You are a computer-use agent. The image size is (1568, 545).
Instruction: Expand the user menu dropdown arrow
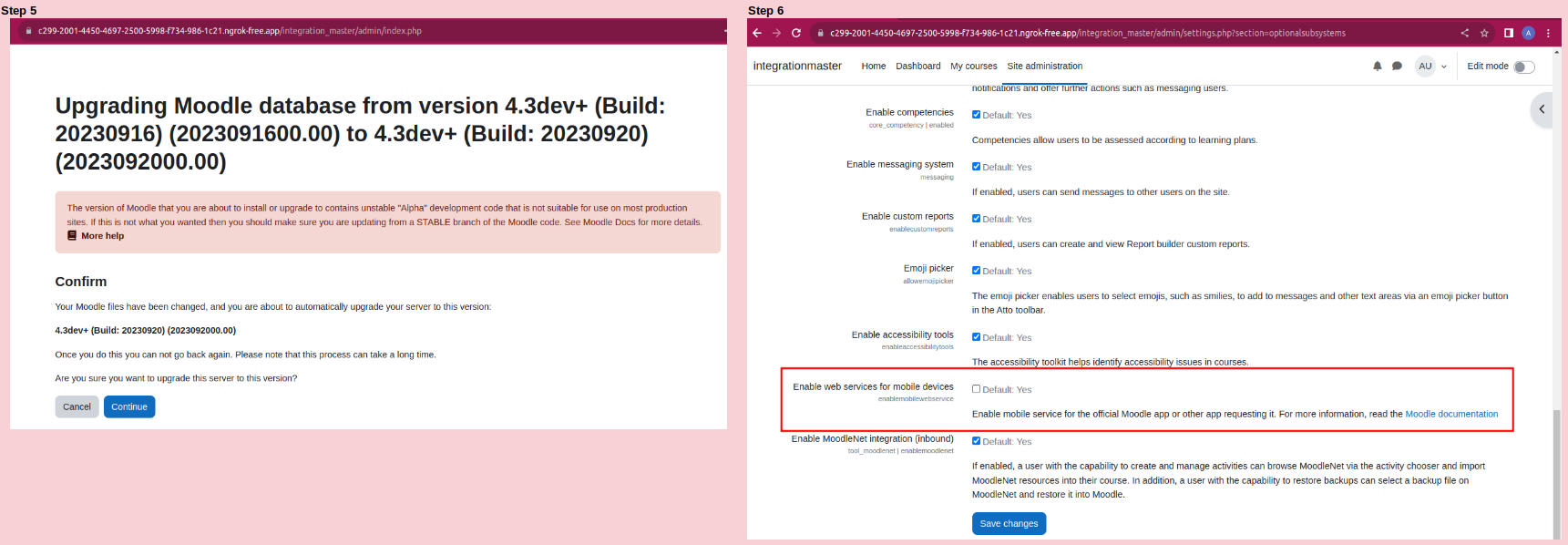tap(1444, 67)
